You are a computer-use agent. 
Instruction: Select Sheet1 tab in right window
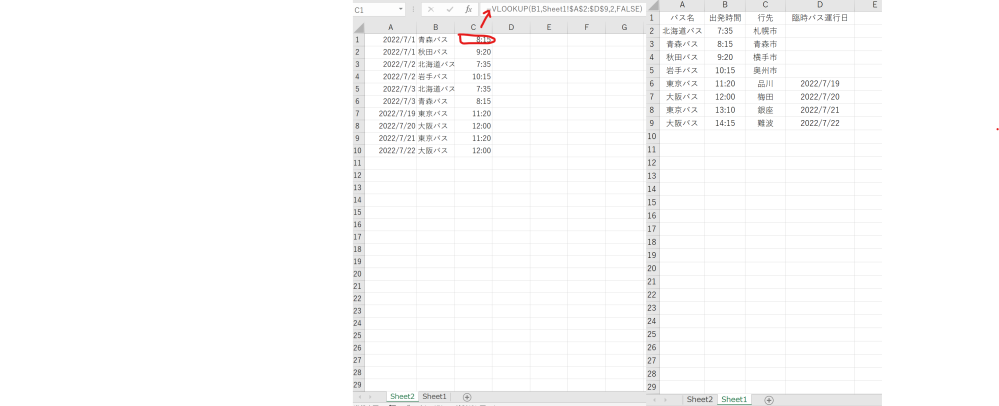click(734, 399)
